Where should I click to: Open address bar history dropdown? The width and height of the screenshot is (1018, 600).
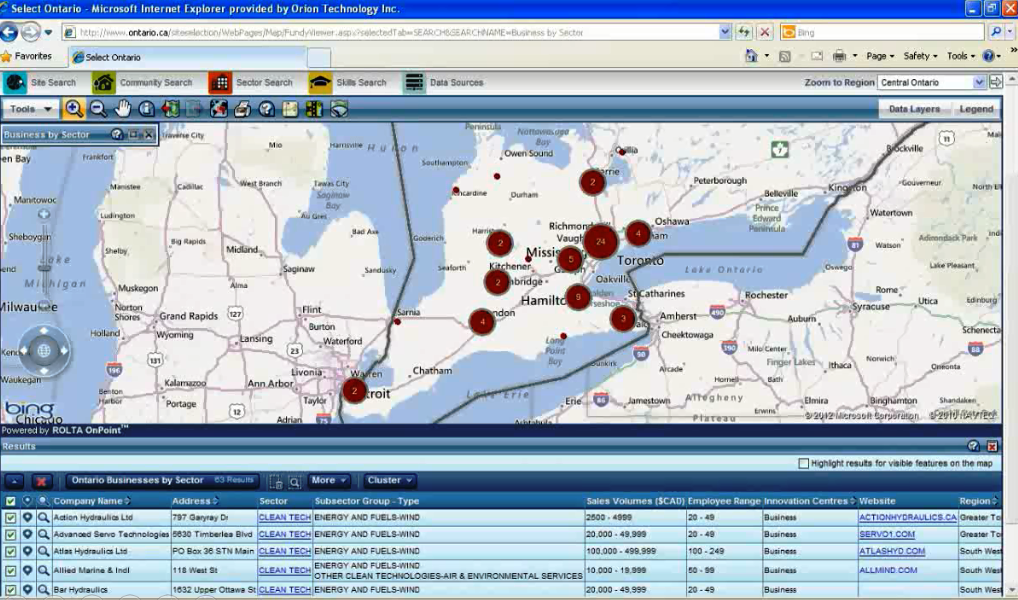tap(725, 32)
